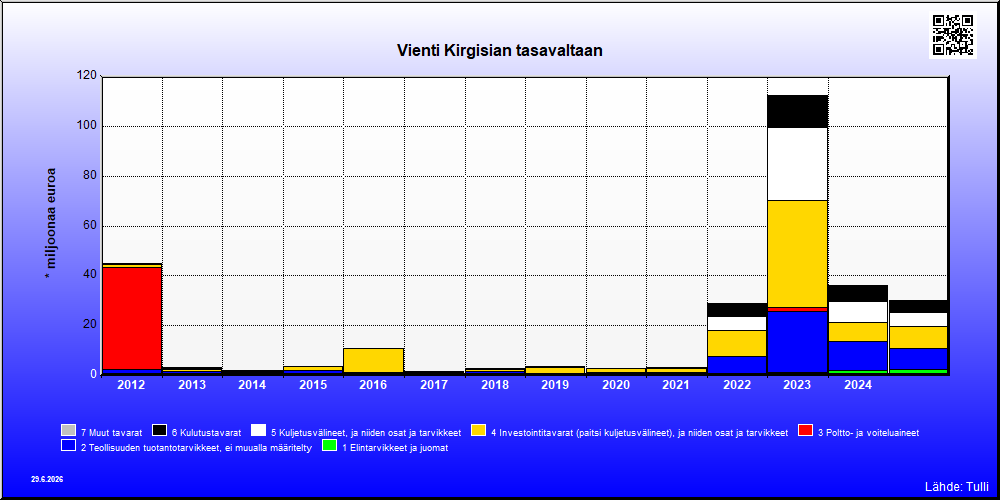Viewport: 1000px width, 500px height.
Task: Click the x-axis label 2020
Action: pyautogui.click(x=616, y=385)
